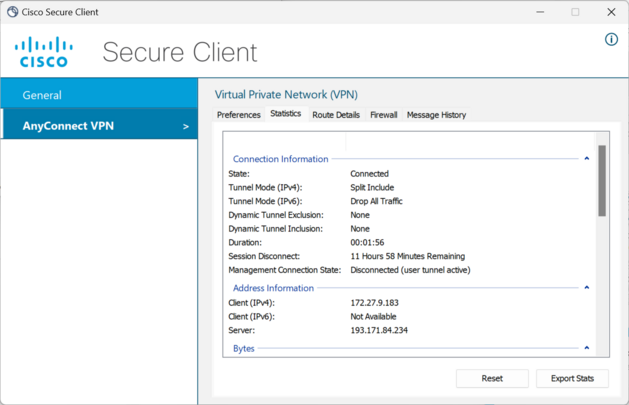629x405 pixels.
Task: Select the duration 00:01:56
Action: (x=367, y=242)
